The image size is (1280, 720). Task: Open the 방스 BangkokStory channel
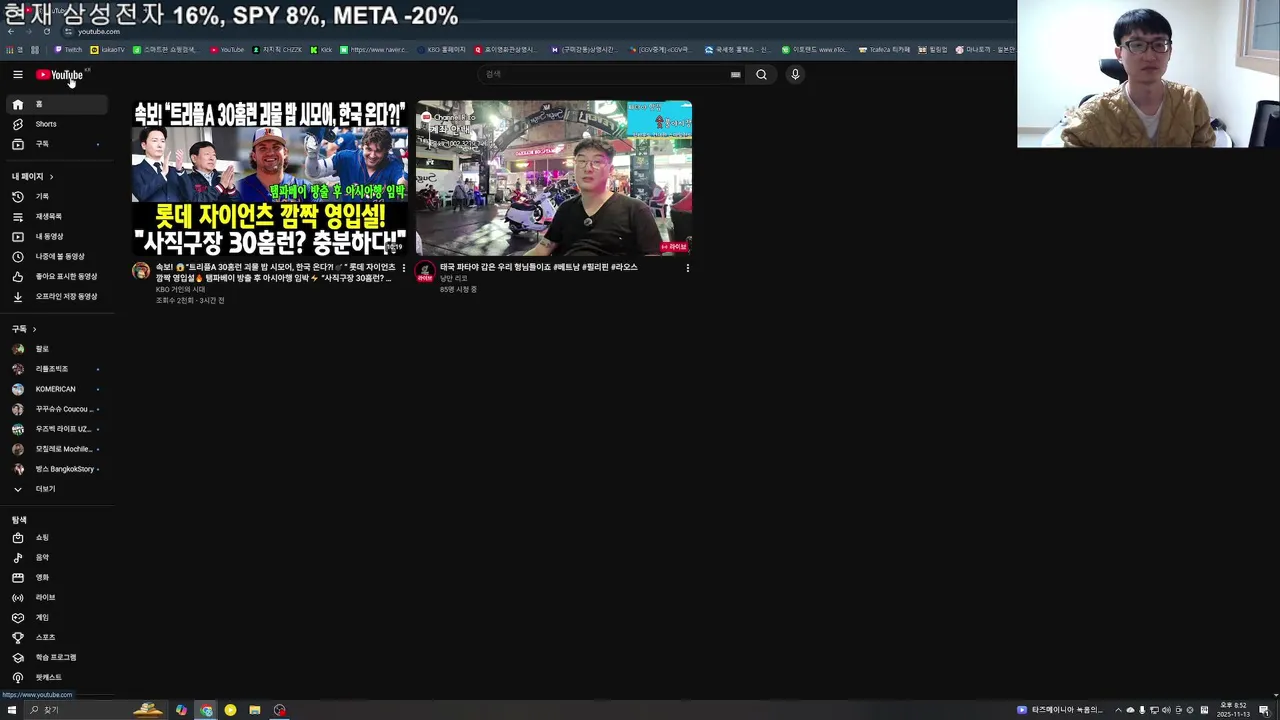pos(57,469)
